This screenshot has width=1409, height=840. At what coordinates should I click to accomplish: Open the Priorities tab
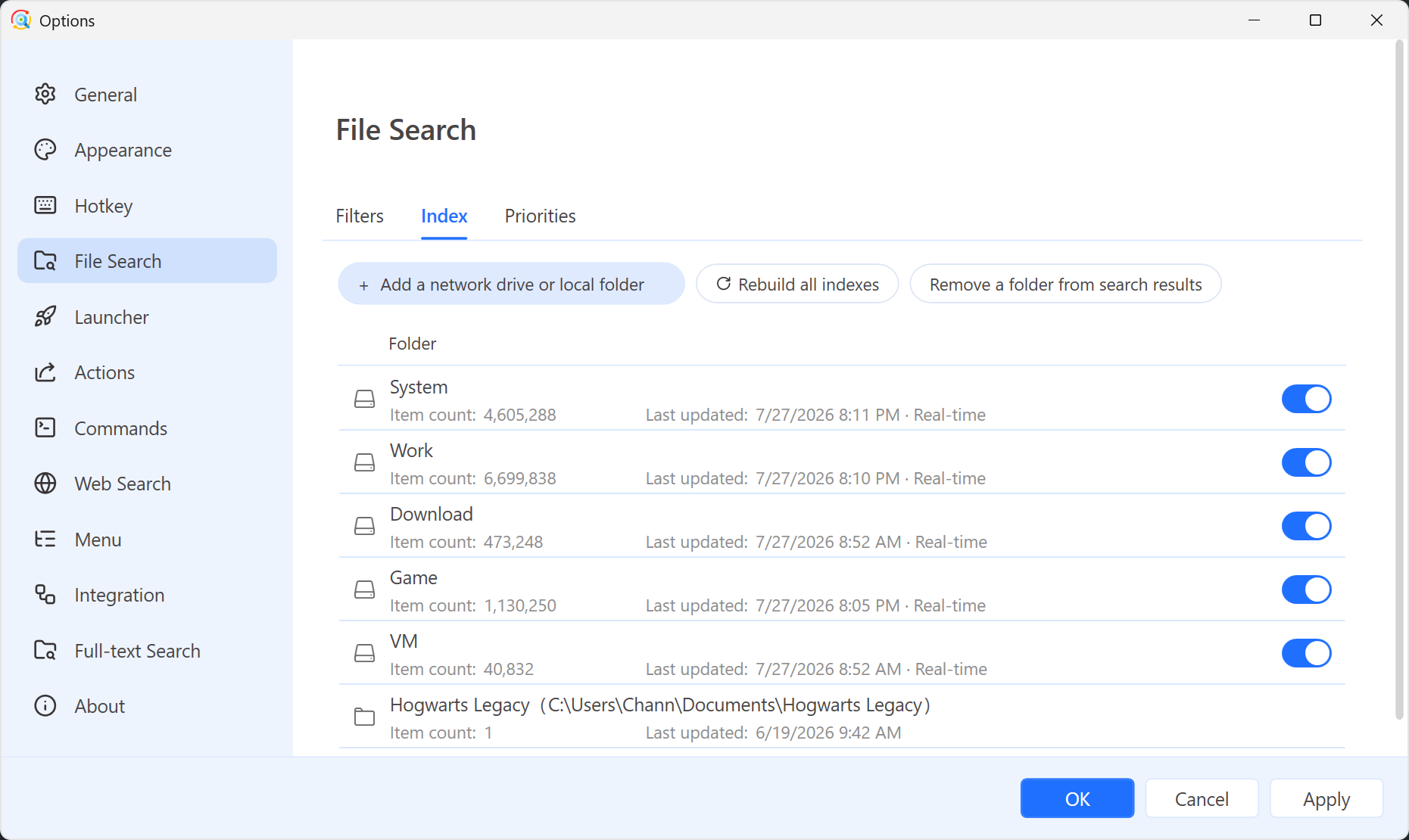(x=541, y=216)
